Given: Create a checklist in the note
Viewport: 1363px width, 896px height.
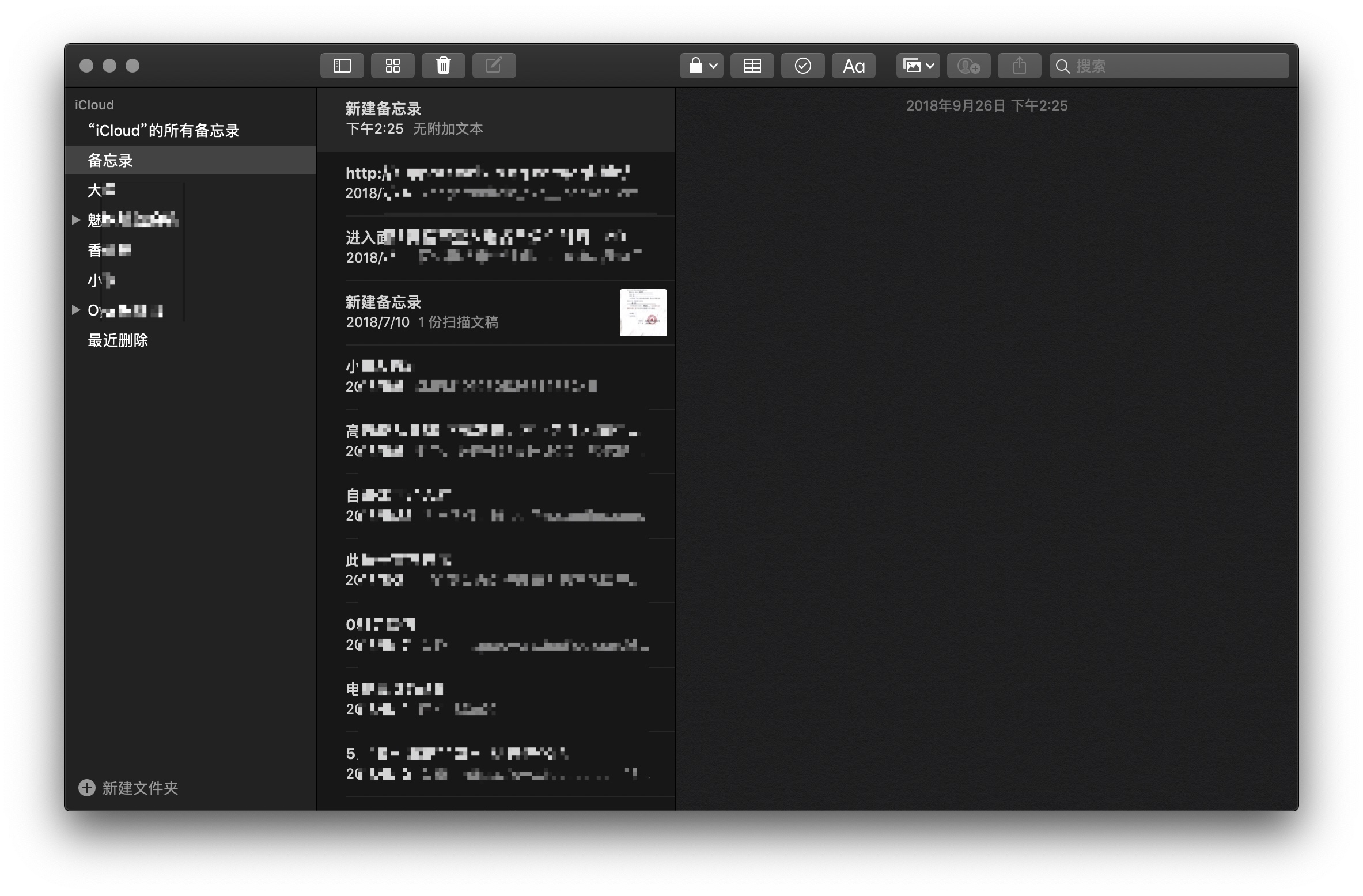Looking at the screenshot, I should point(802,65).
